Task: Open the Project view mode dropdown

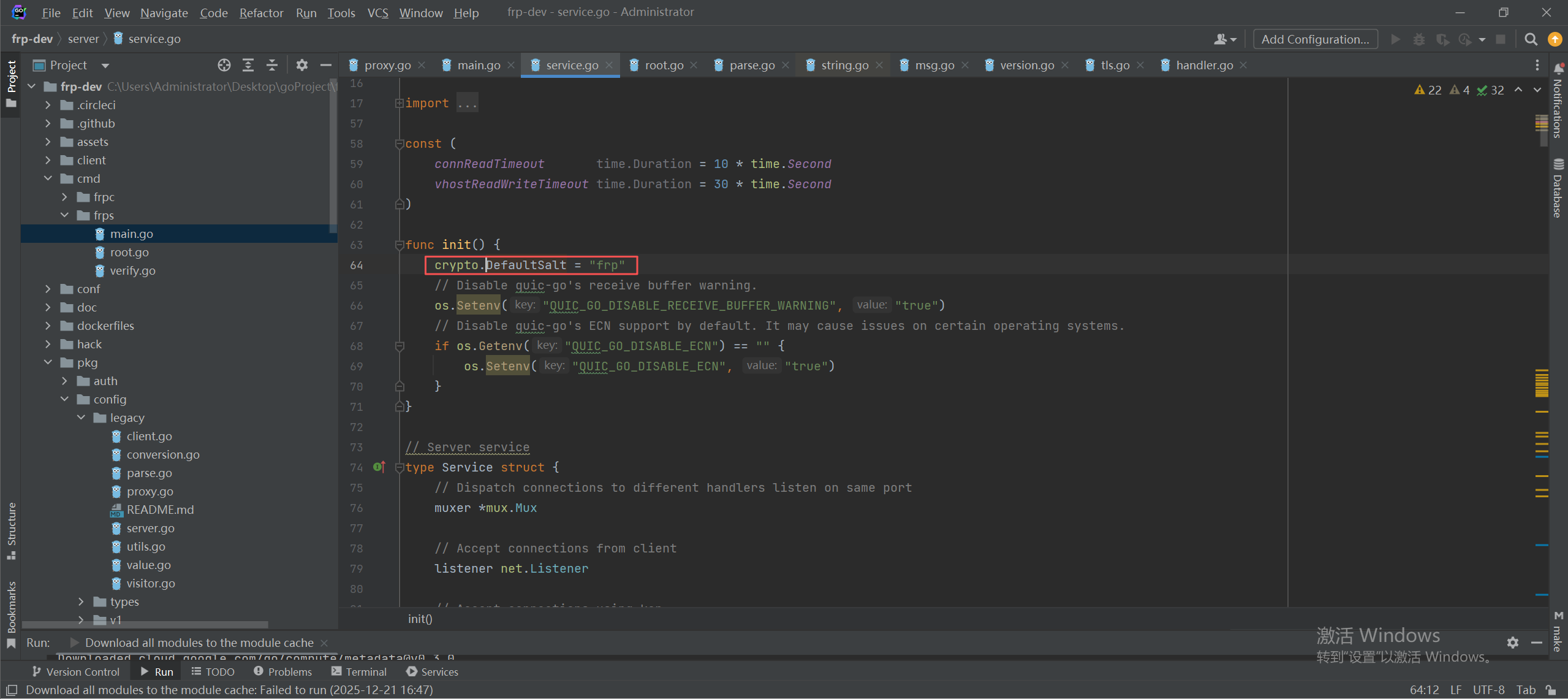Action: tap(105, 65)
